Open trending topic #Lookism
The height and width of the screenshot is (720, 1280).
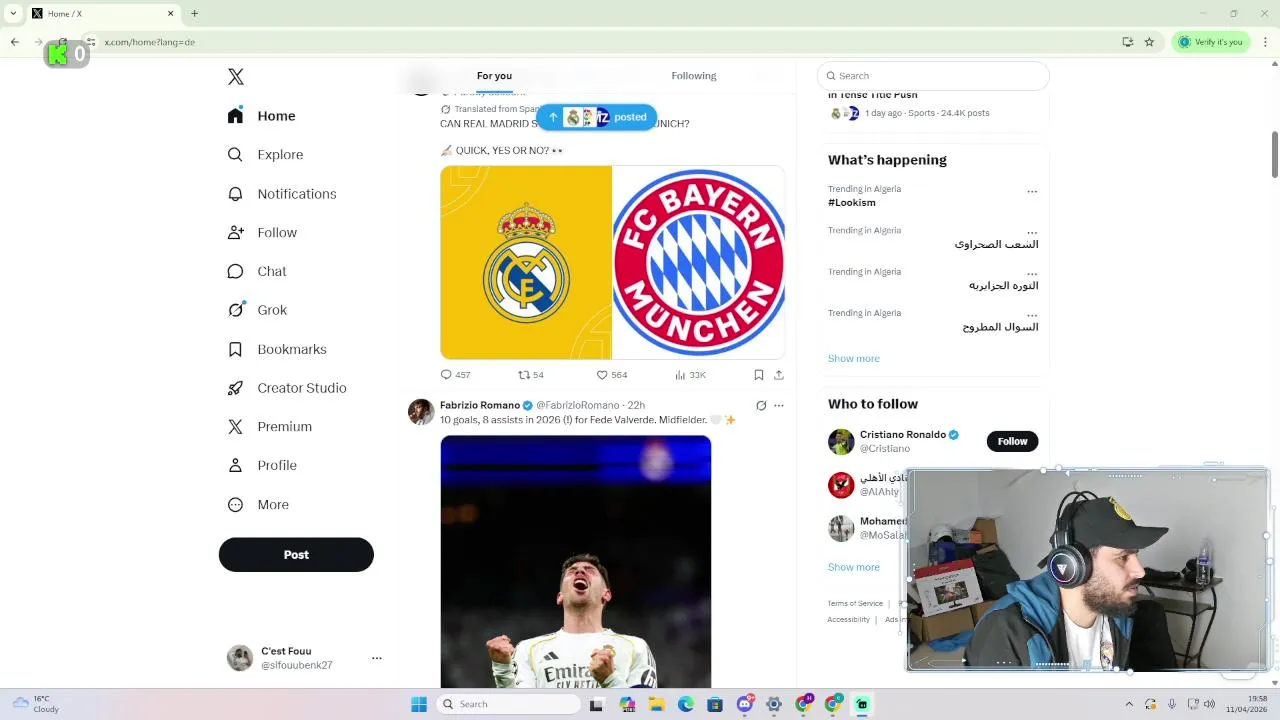click(852, 203)
